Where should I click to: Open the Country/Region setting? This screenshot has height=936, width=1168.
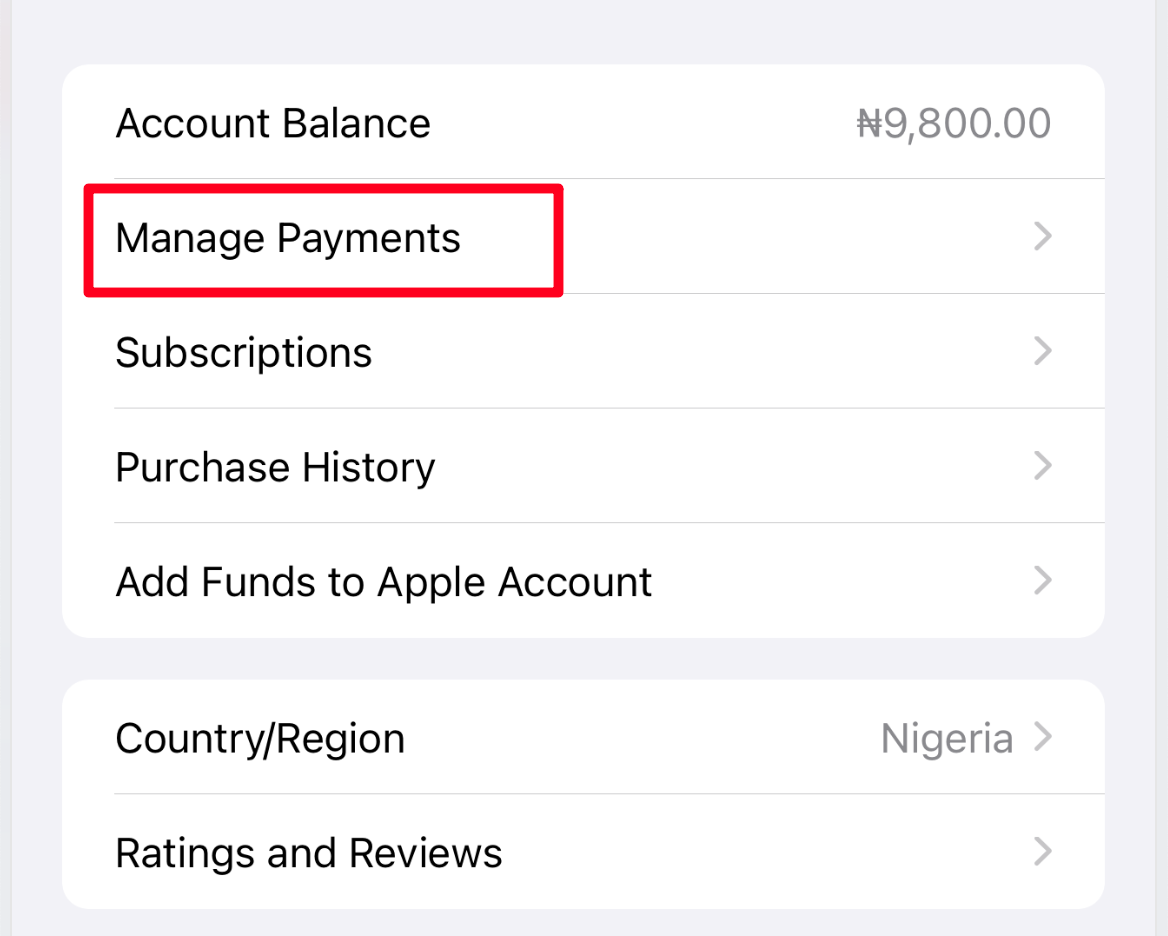pos(583,737)
